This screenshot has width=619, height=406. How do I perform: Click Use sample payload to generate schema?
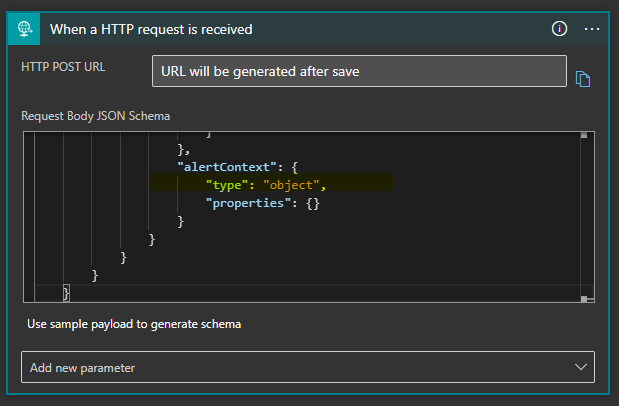134,324
